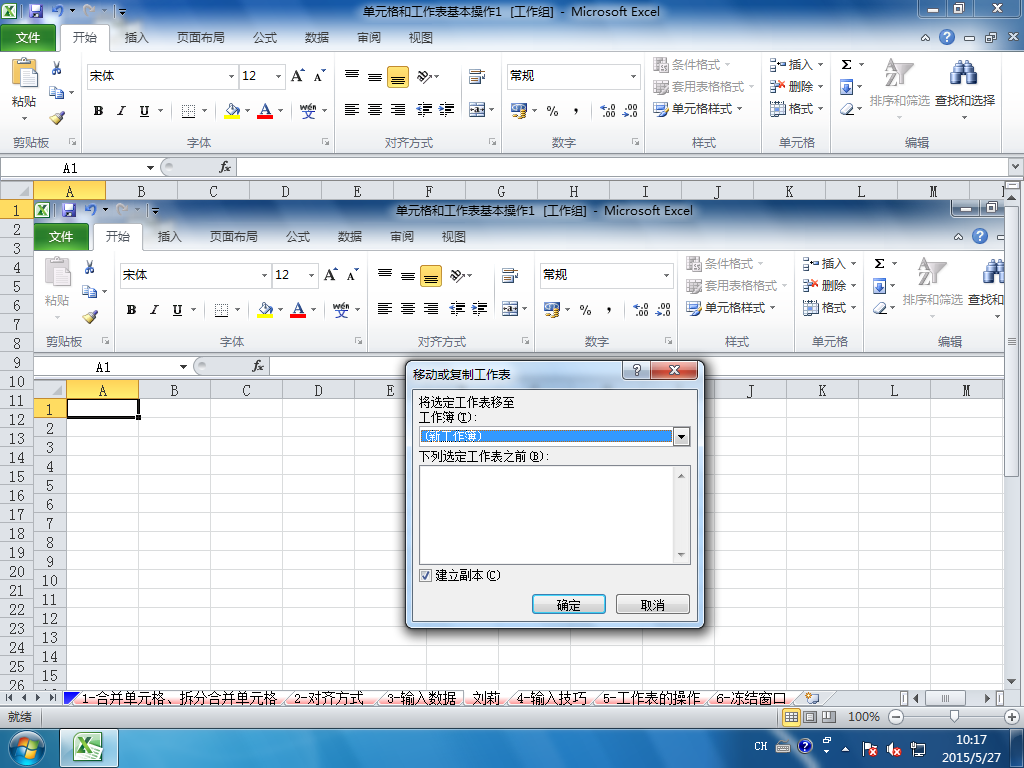Screen dimensions: 1024x768
Task: Open the 文件 tab in outer window
Action: (28, 38)
